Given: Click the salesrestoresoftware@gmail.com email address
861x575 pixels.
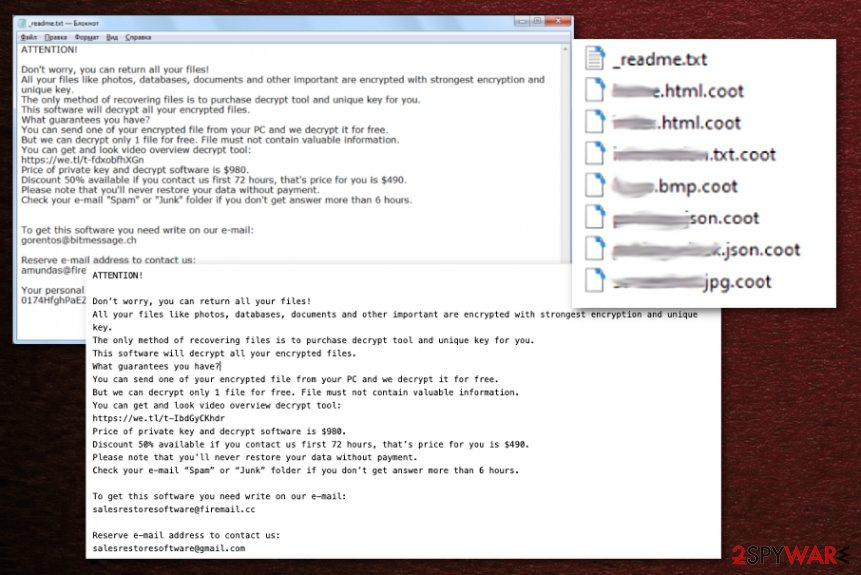Looking at the screenshot, I should (x=168, y=549).
